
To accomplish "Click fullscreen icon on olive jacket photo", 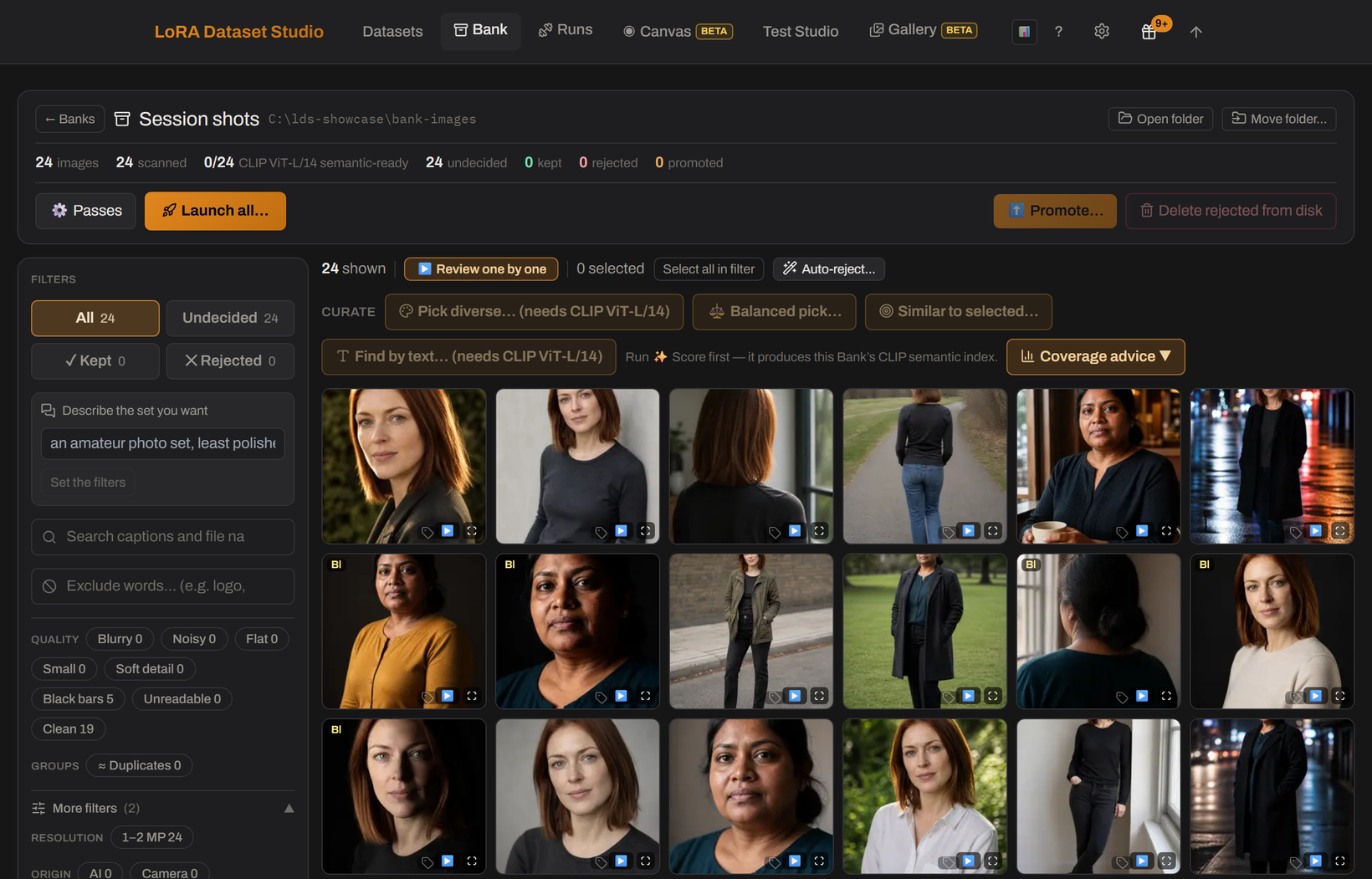I will (x=819, y=696).
